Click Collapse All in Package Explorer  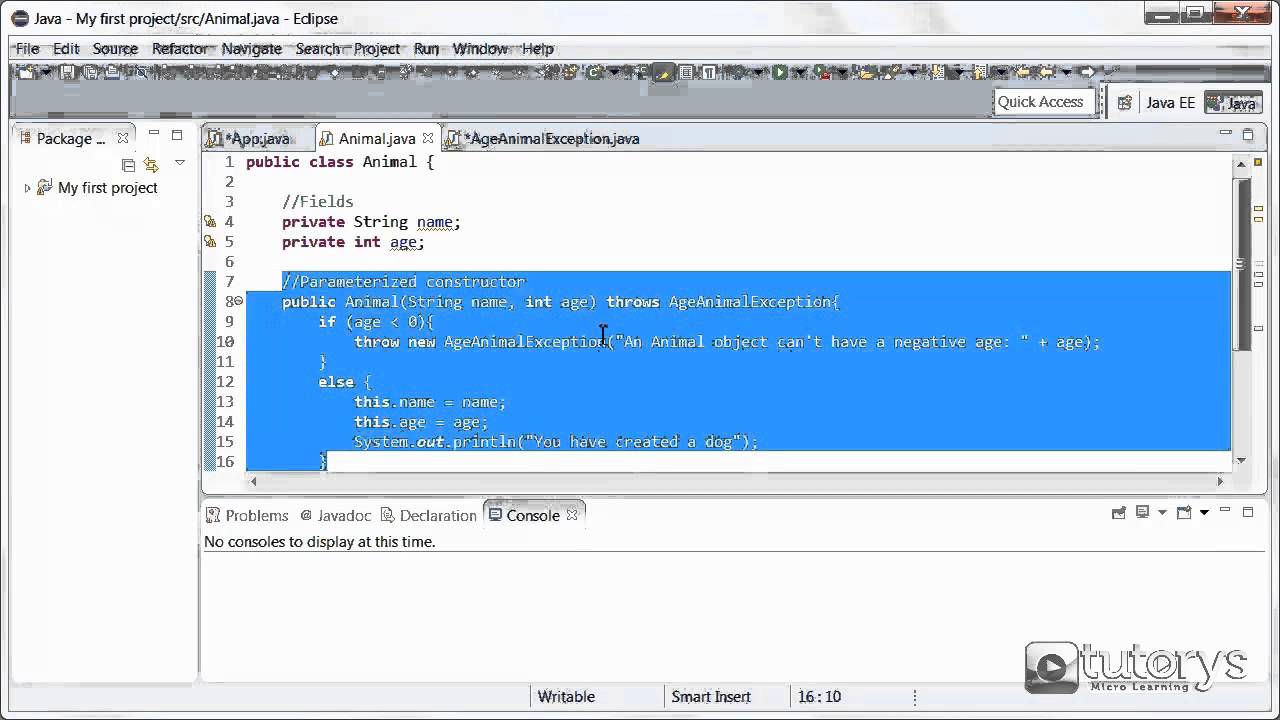pos(128,164)
